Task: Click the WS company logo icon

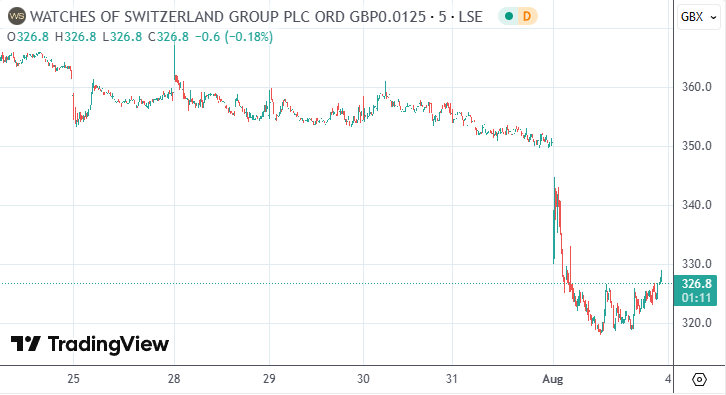Action: 17,17
